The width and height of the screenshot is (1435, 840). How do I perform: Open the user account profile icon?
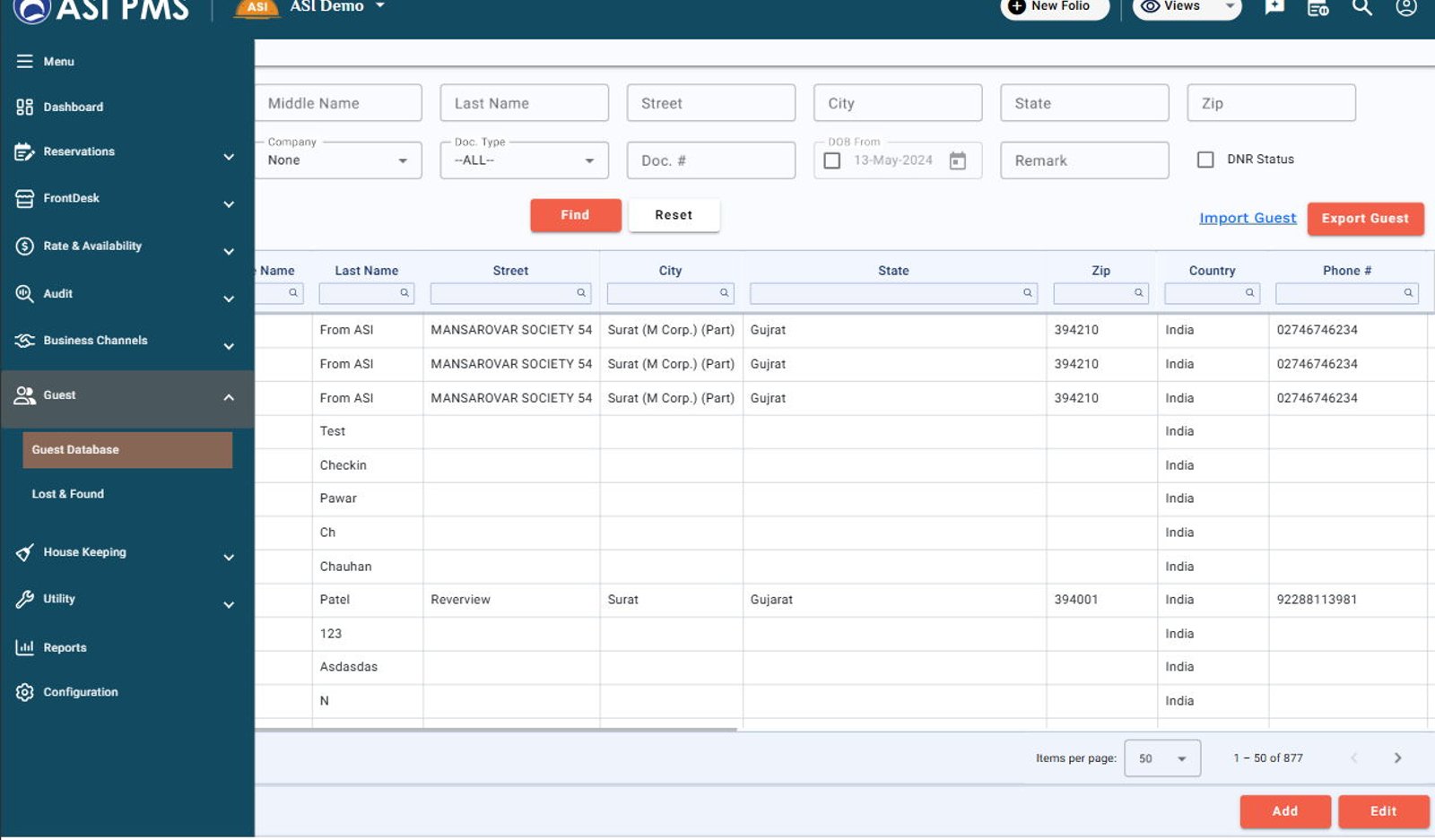click(x=1406, y=7)
